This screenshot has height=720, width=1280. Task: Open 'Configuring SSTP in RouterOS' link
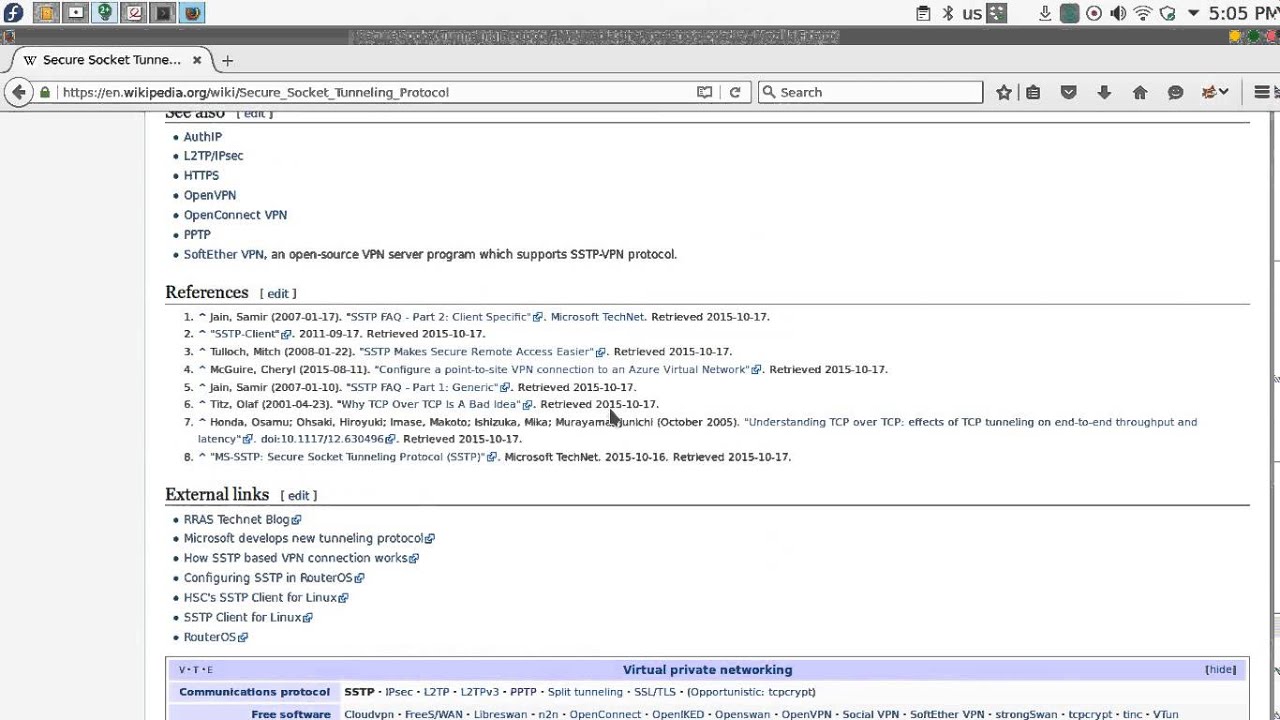click(274, 578)
